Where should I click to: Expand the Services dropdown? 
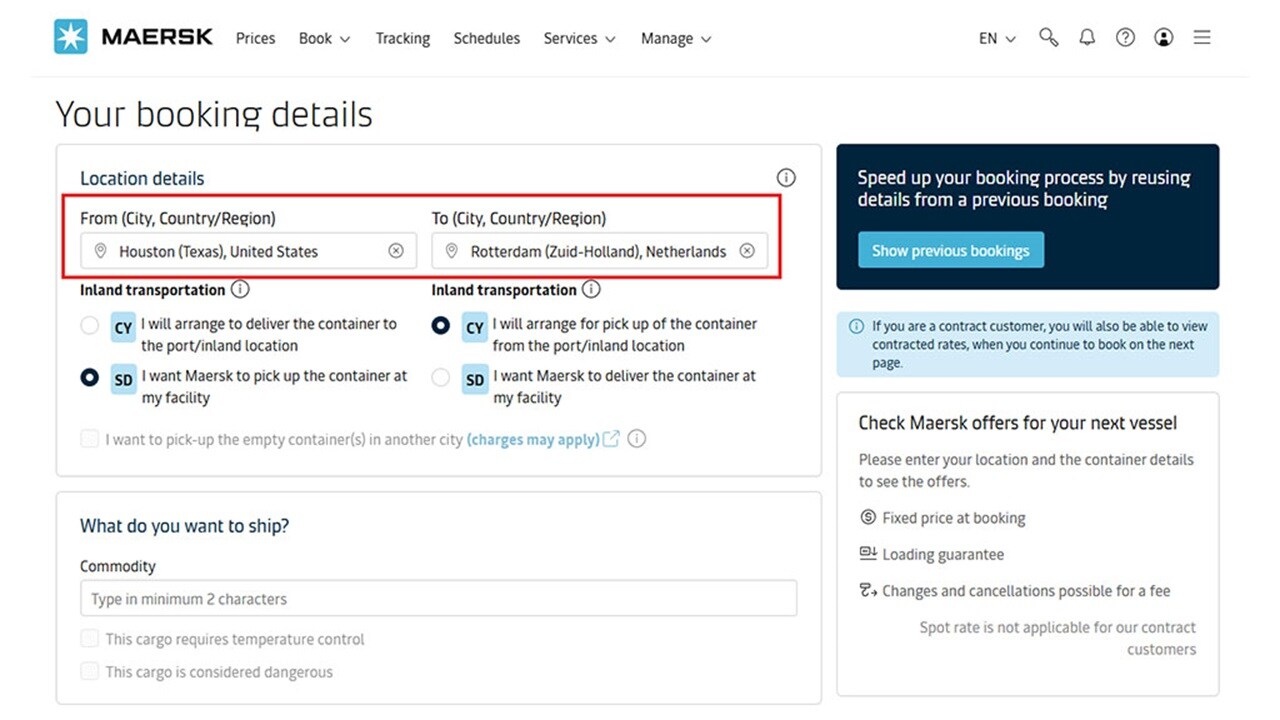572,38
